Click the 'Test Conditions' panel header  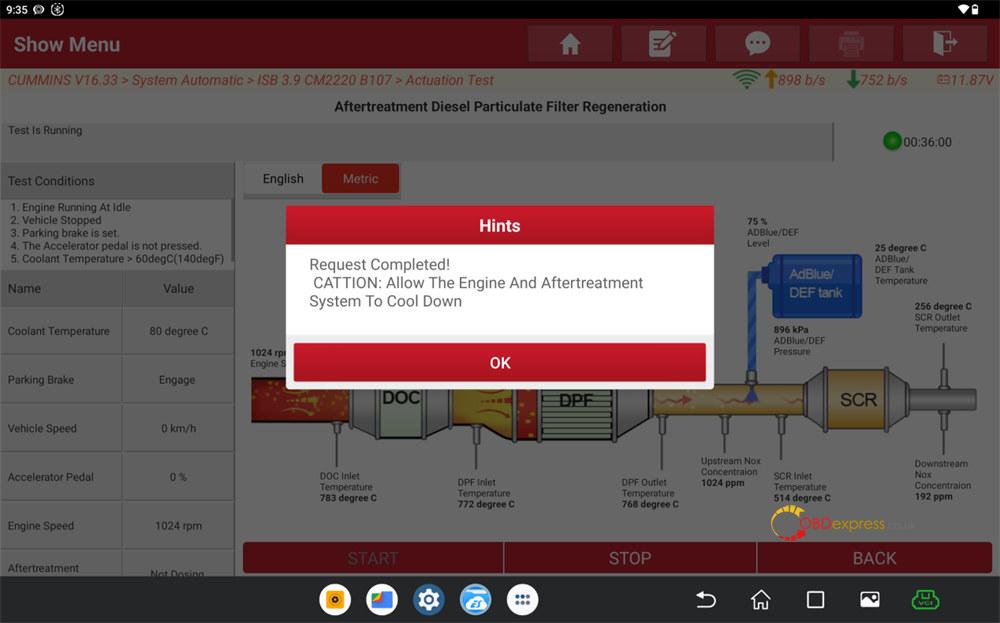[117, 180]
